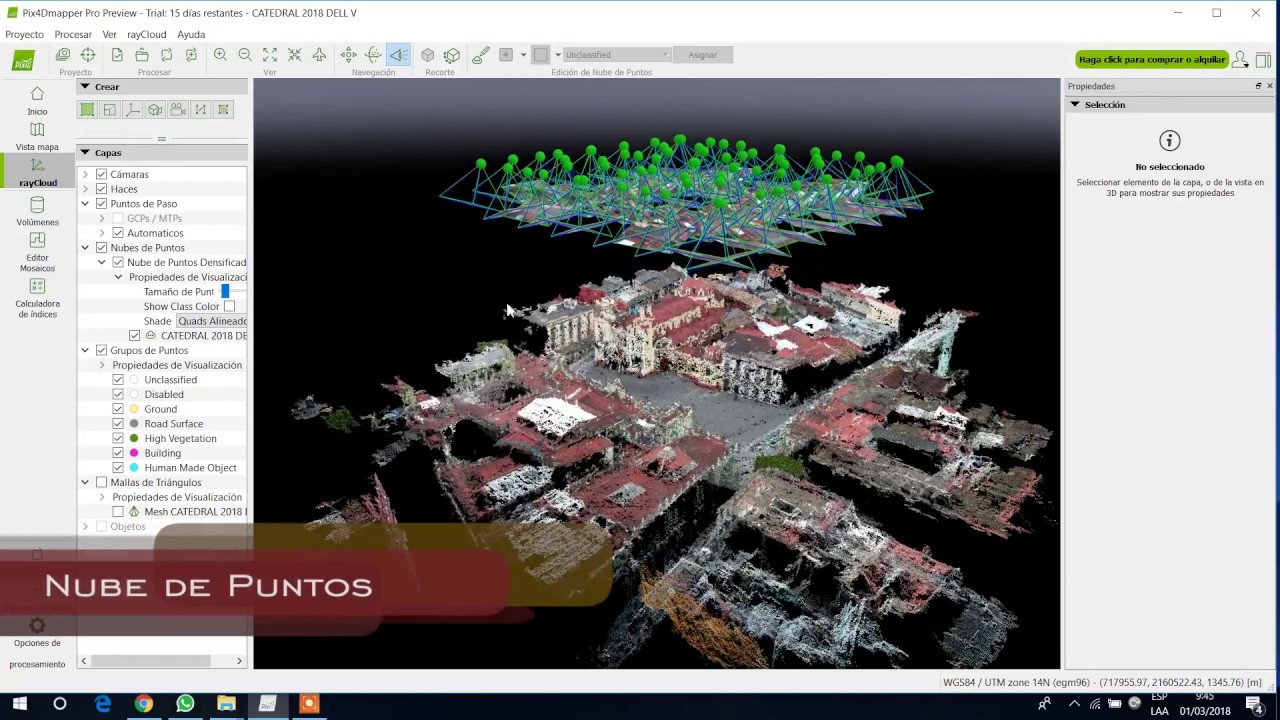The width and height of the screenshot is (1280, 720).
Task: Open the Ver menu
Action: (x=110, y=34)
